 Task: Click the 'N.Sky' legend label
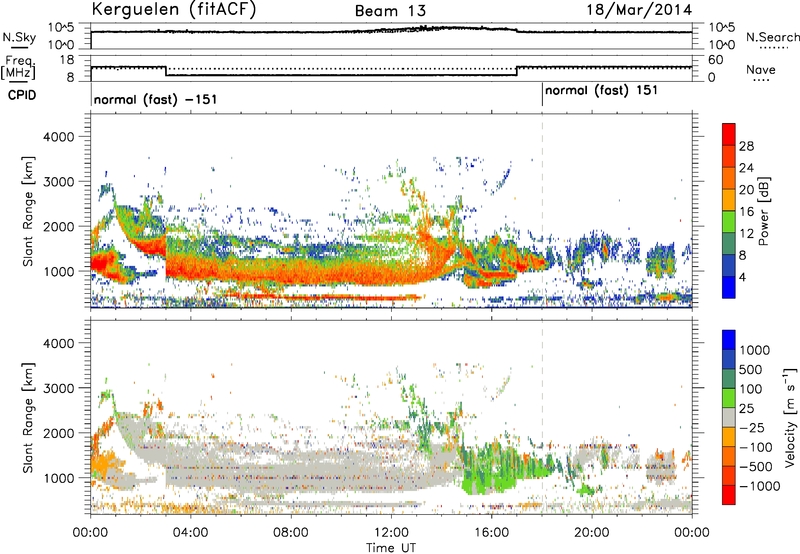[19, 37]
